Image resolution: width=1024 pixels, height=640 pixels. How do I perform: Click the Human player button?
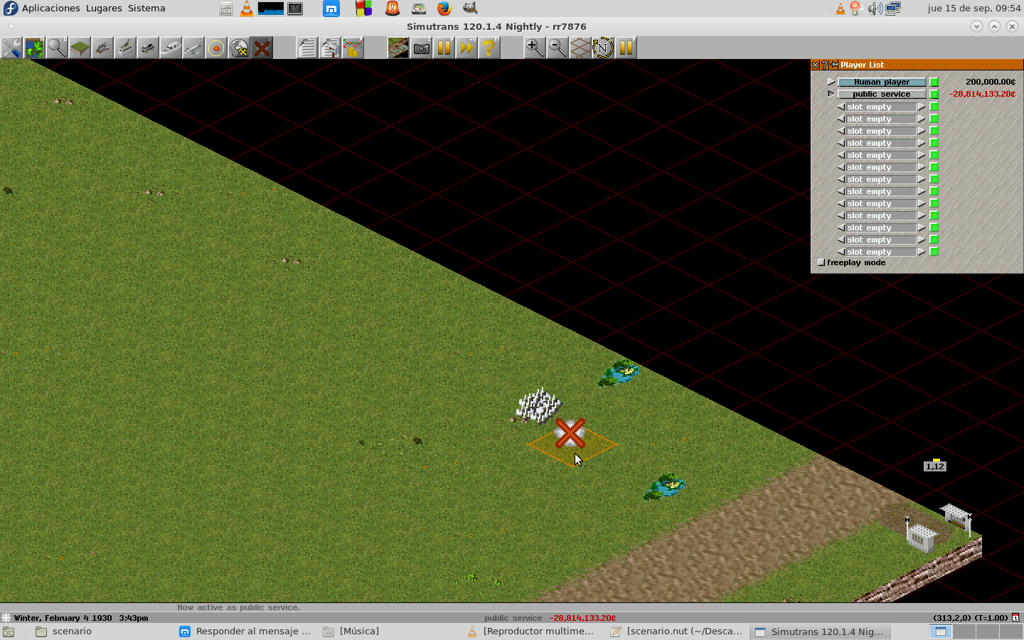pyautogui.click(x=882, y=82)
